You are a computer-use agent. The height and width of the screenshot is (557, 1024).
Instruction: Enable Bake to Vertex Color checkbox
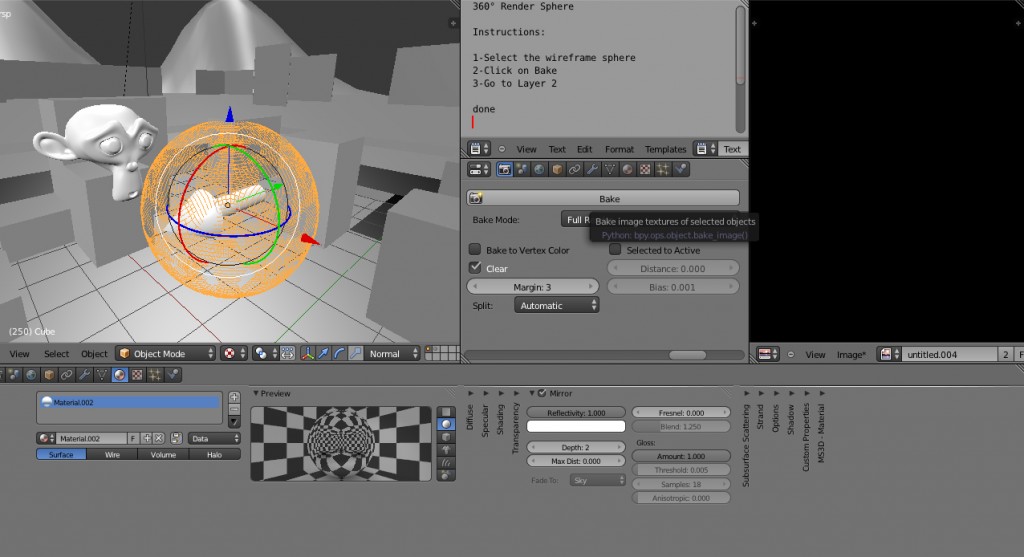coord(475,249)
